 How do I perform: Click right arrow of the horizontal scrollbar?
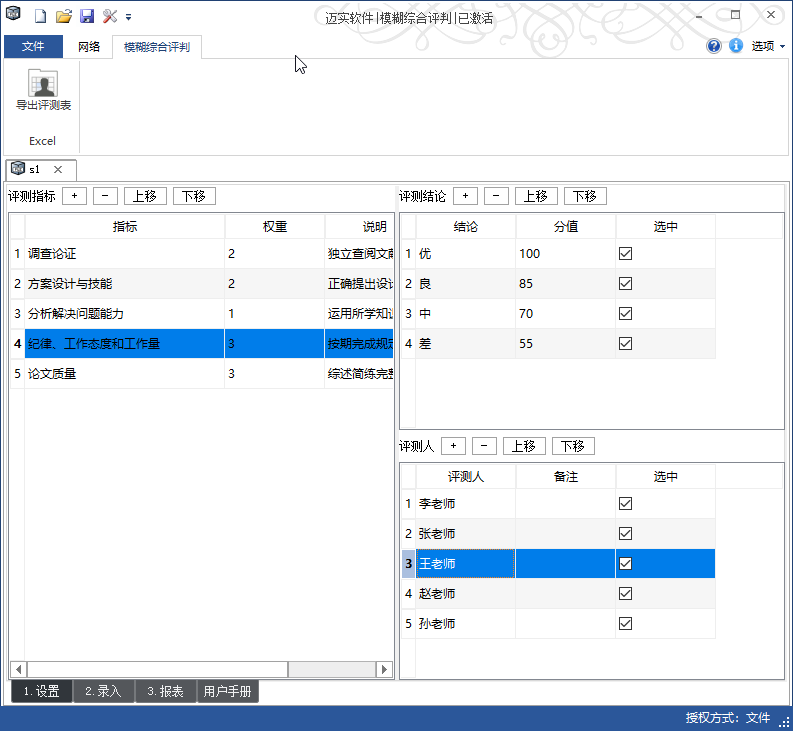[384, 669]
